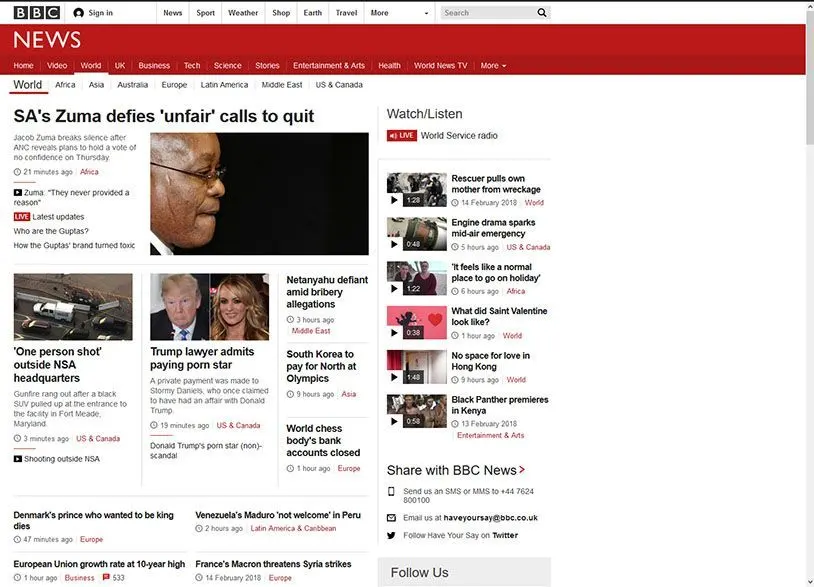
Task: Click the Zuma main story image
Action: [259, 194]
